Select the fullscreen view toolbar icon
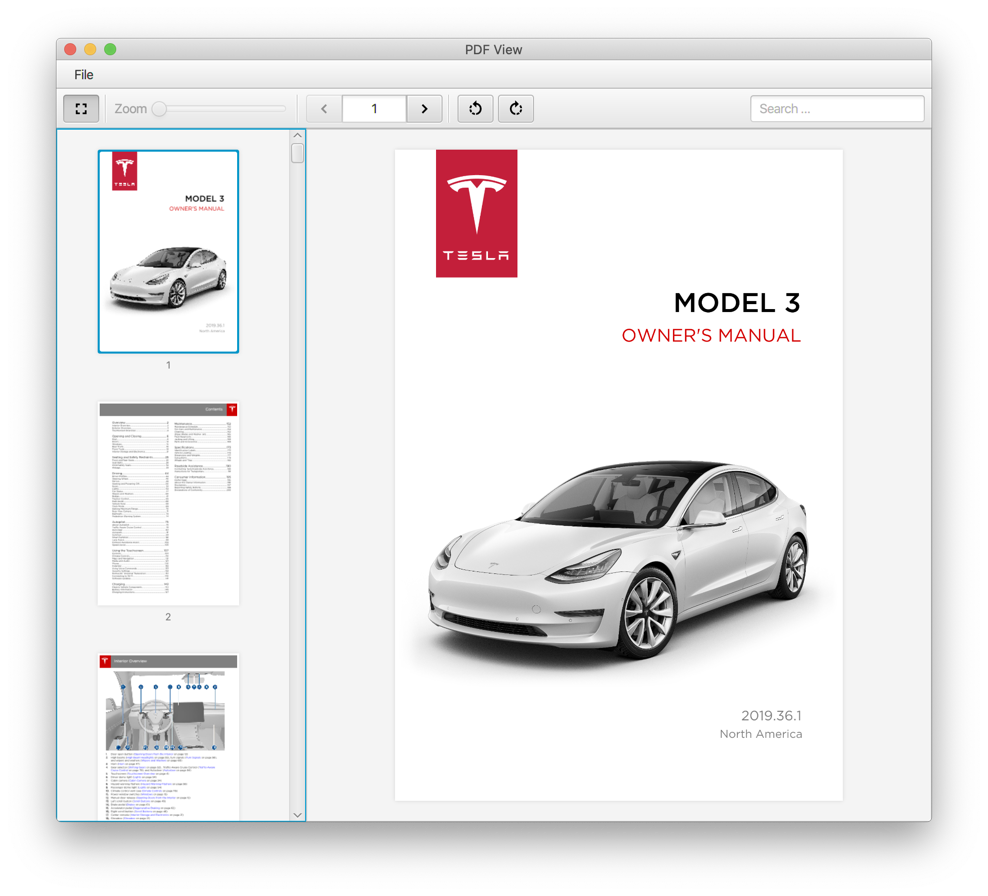 81,108
